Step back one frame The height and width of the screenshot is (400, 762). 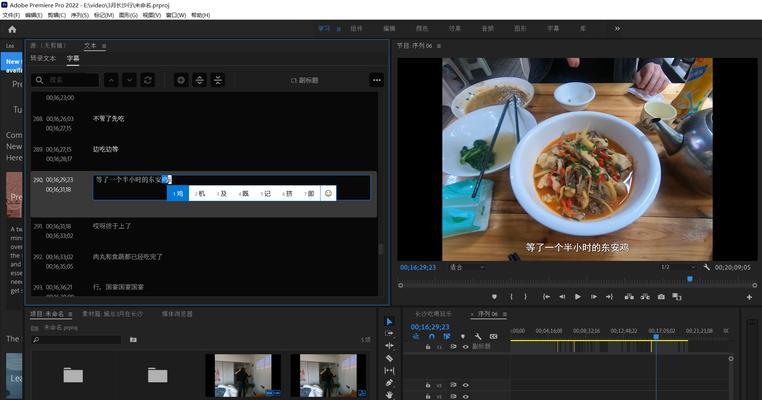point(562,296)
